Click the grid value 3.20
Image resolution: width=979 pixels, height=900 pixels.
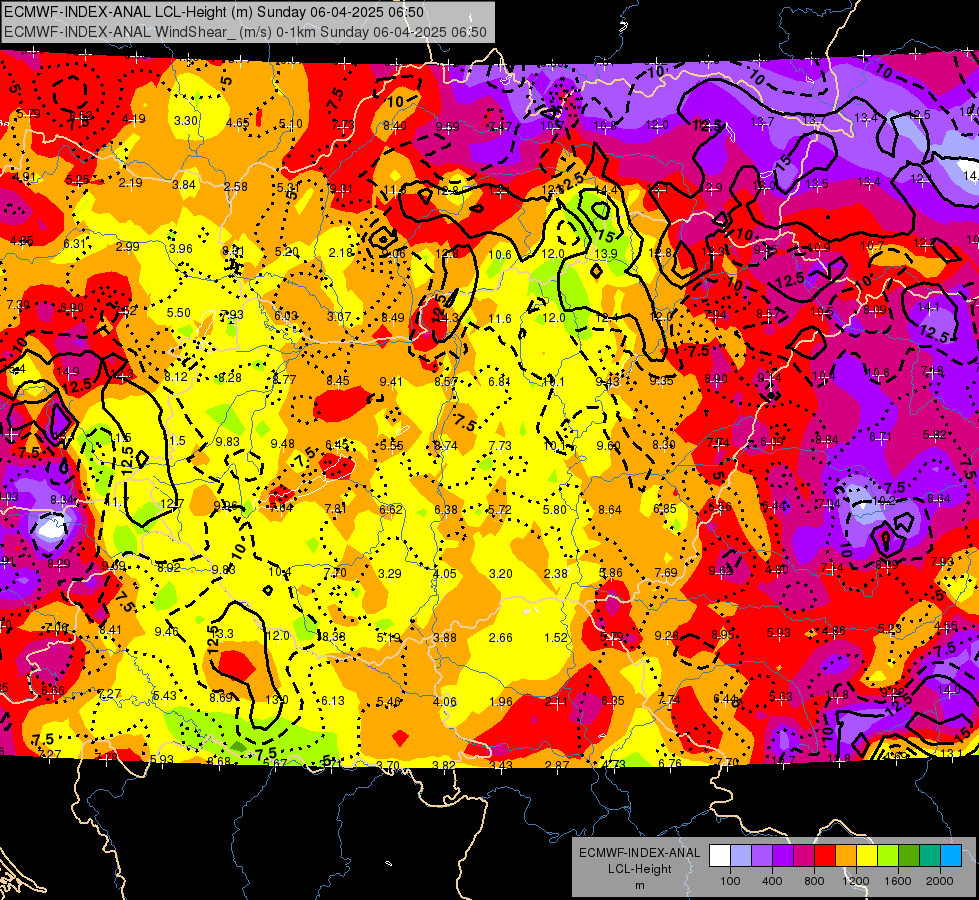(501, 573)
